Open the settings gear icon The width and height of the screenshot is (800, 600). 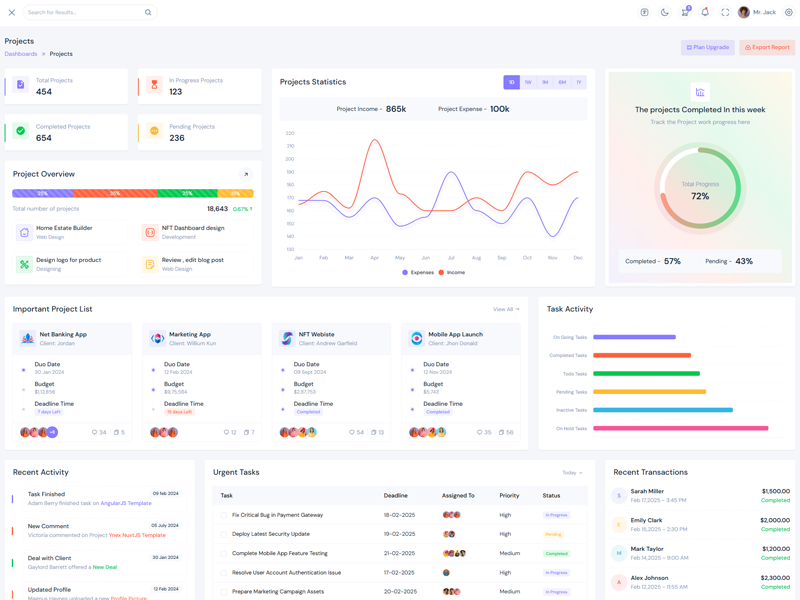click(789, 13)
